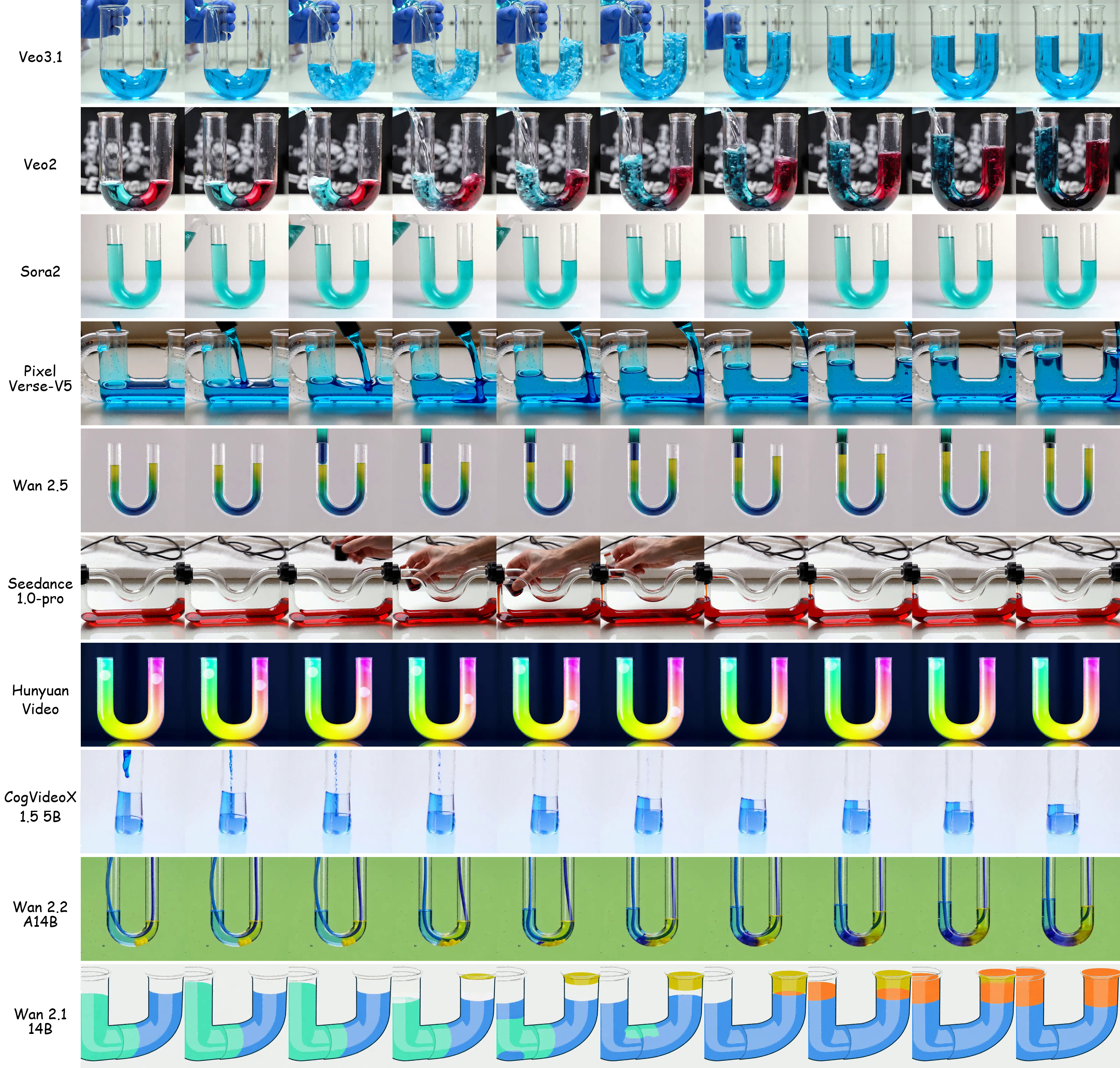Click the Sora2 row label
The height and width of the screenshot is (1068, 1120).
click(x=40, y=271)
